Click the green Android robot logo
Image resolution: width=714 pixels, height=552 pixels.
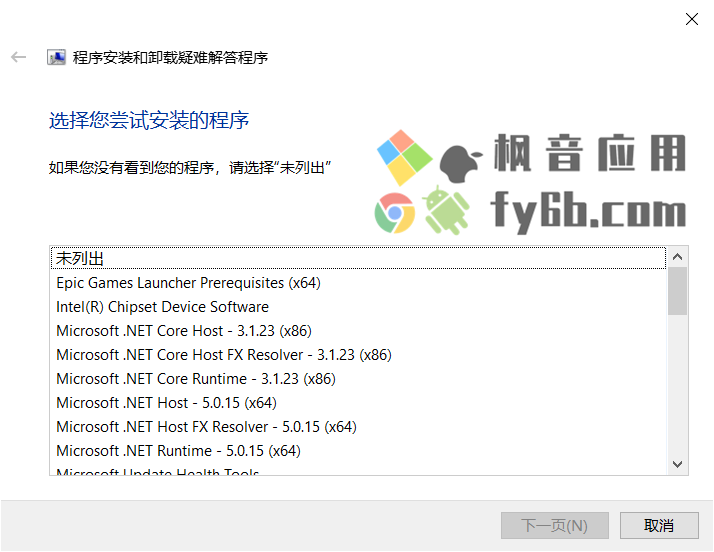(x=446, y=210)
